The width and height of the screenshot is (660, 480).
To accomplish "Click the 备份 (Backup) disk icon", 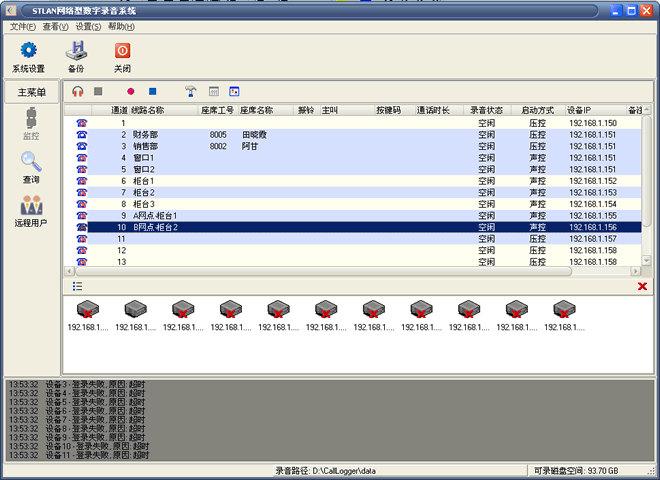I will (76, 56).
